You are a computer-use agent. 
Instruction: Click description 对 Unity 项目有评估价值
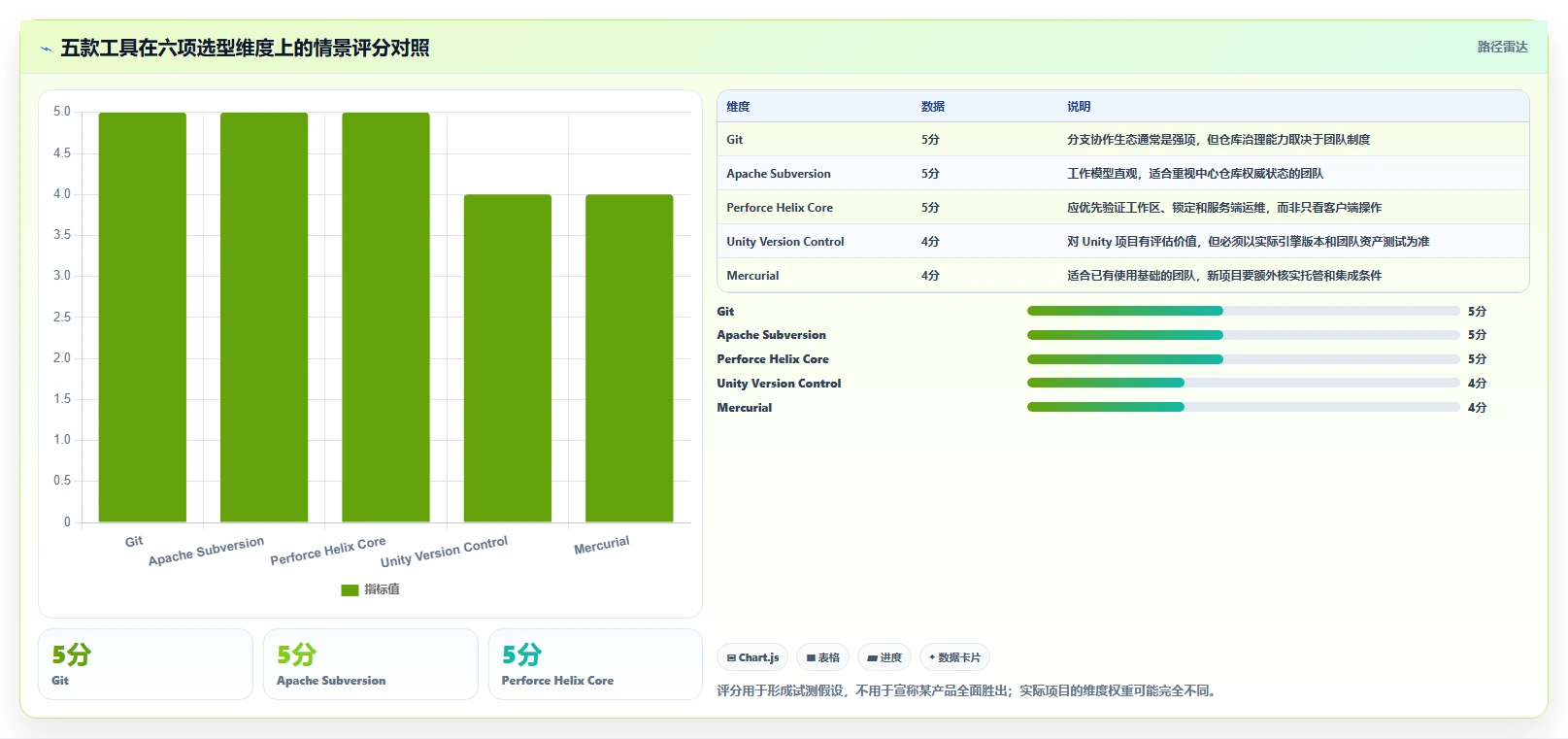click(1248, 242)
